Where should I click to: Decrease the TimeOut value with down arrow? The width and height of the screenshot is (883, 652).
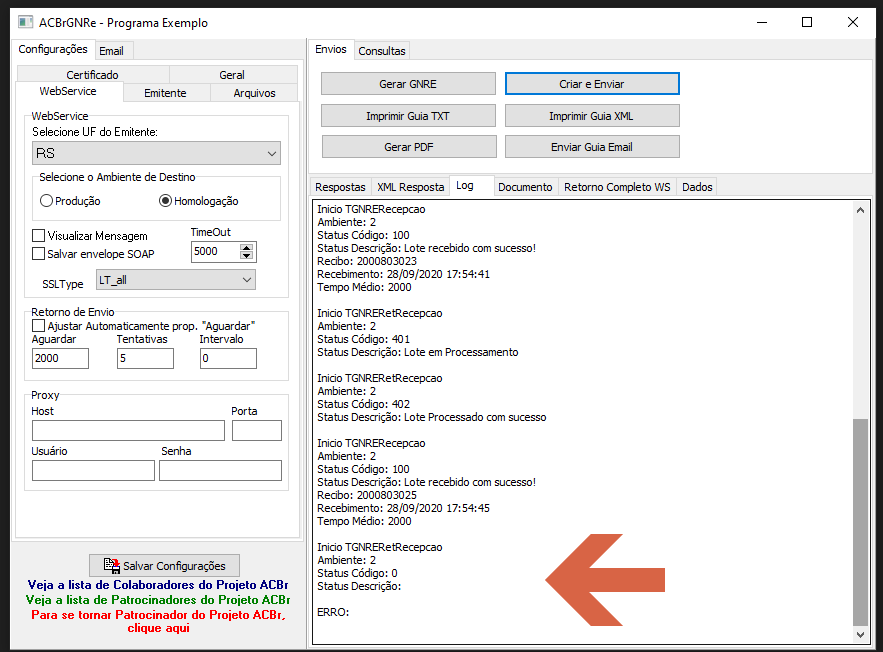pyautogui.click(x=246, y=255)
